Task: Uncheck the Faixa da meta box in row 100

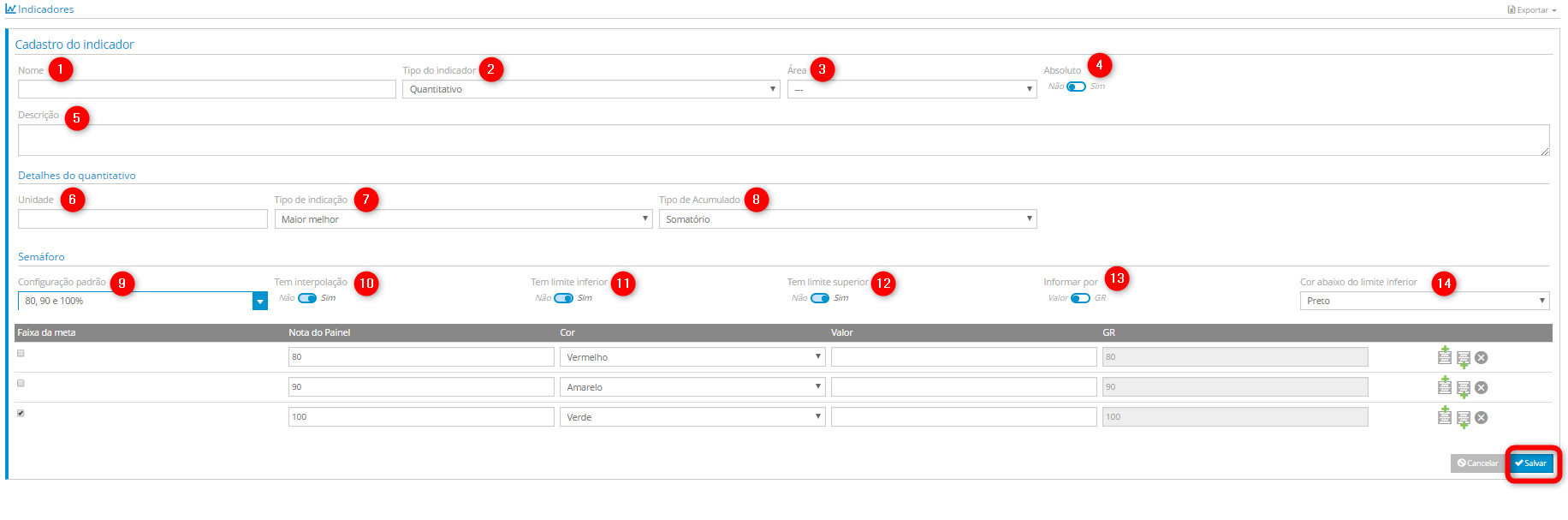Action: coord(21,413)
